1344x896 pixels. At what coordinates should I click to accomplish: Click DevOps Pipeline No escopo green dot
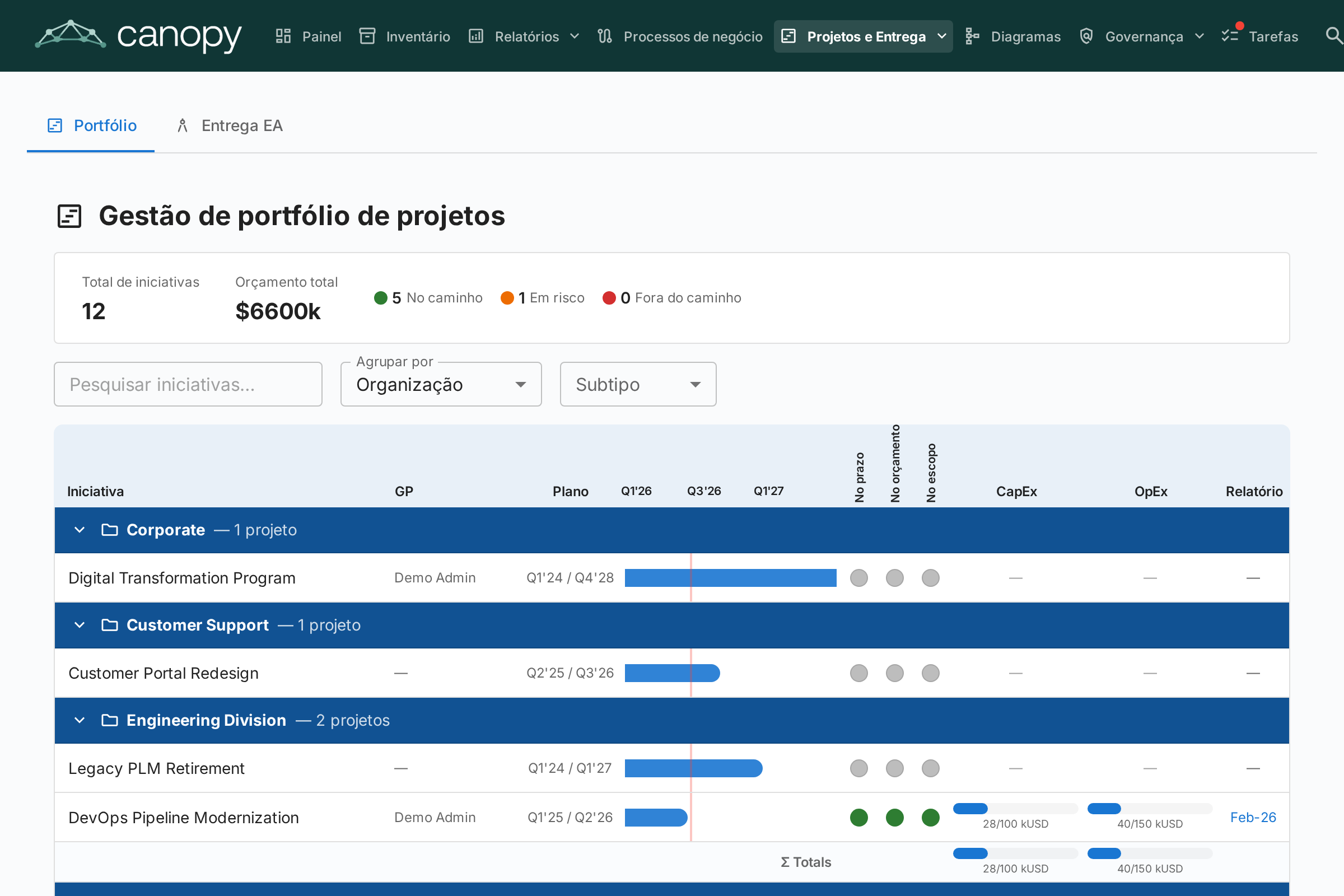tap(931, 817)
